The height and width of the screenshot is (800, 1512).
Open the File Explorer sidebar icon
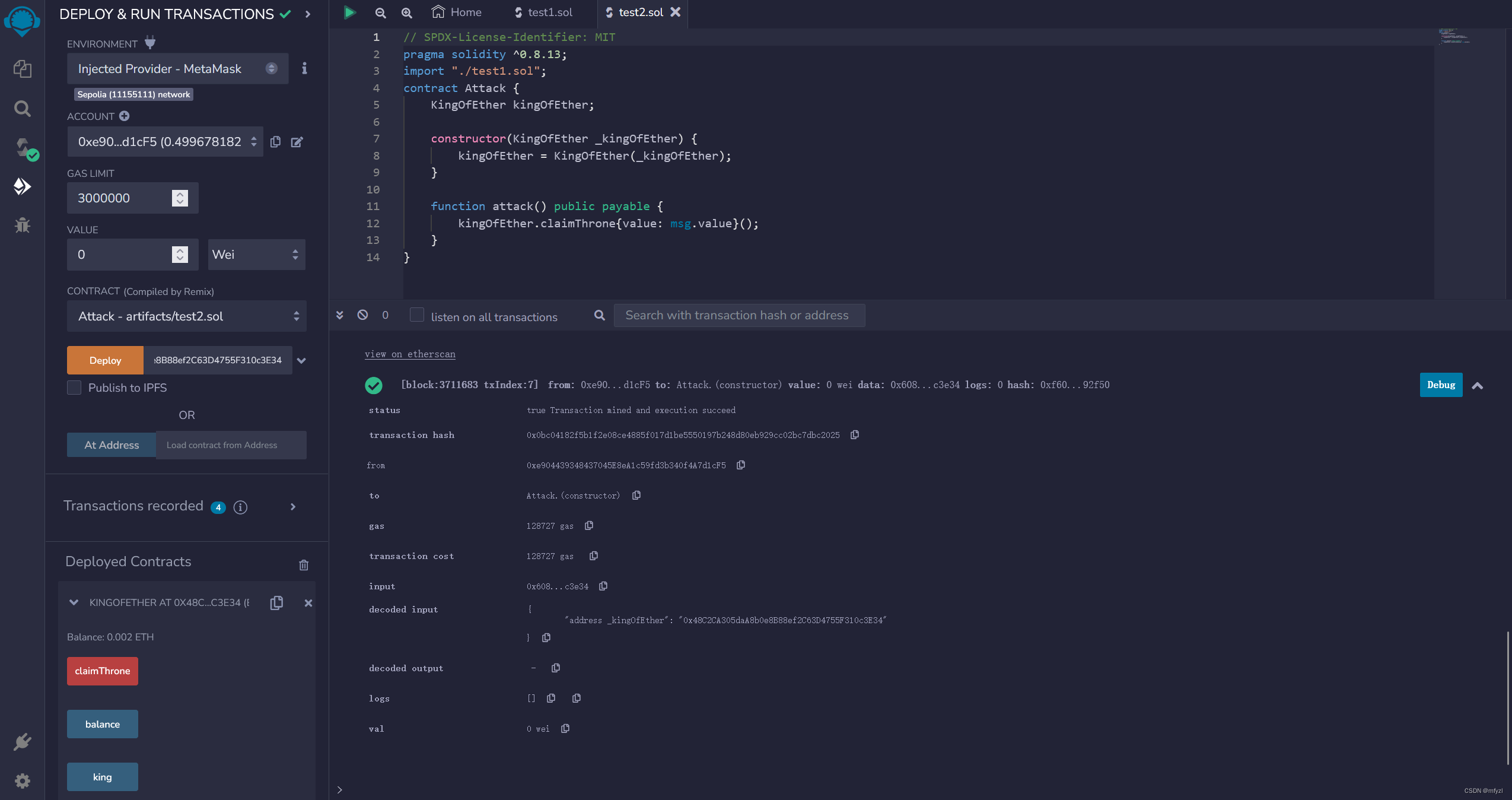tap(22, 69)
